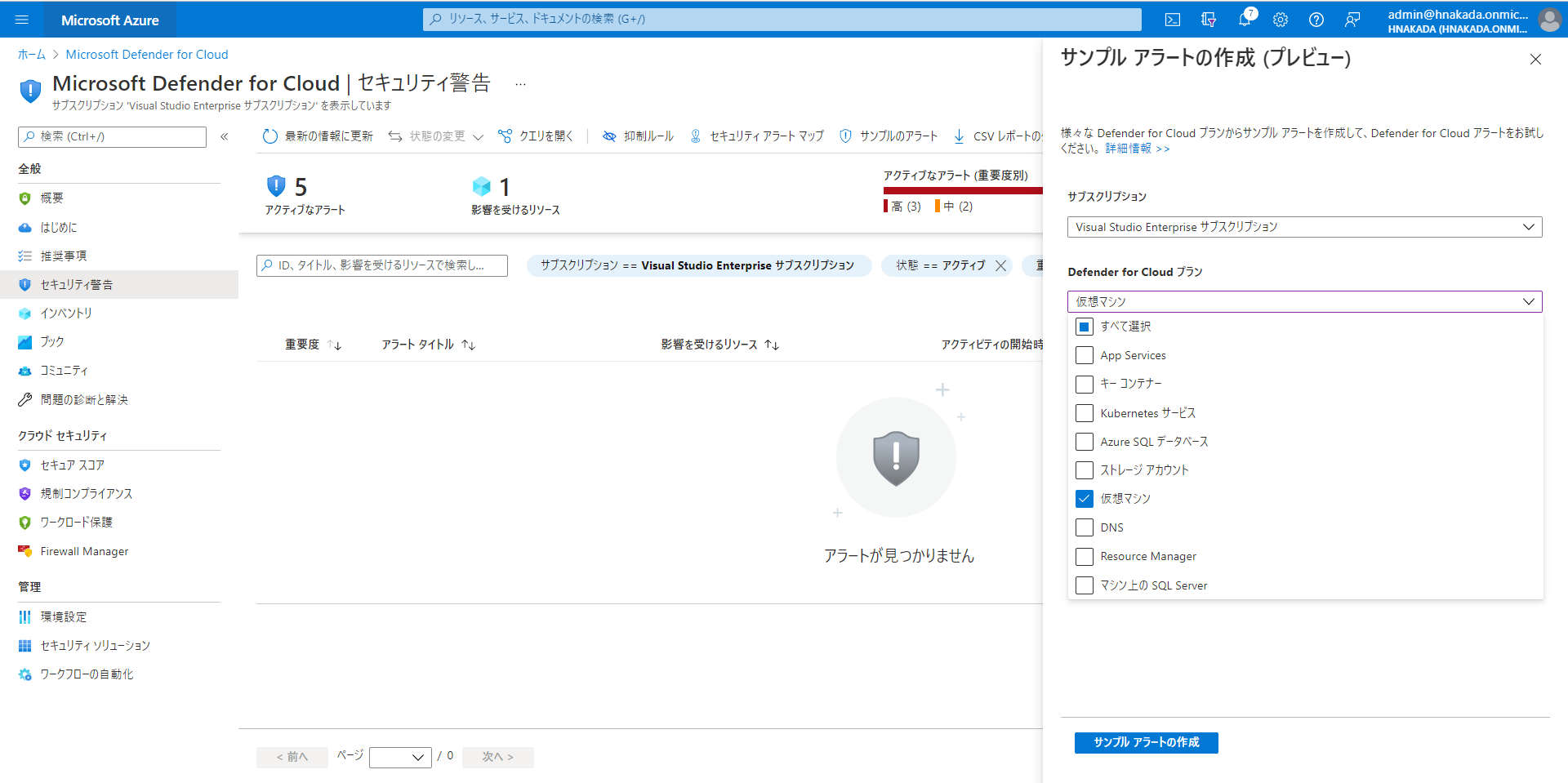Open the account avatar menu
The image size is (1568, 783).
point(1549,20)
